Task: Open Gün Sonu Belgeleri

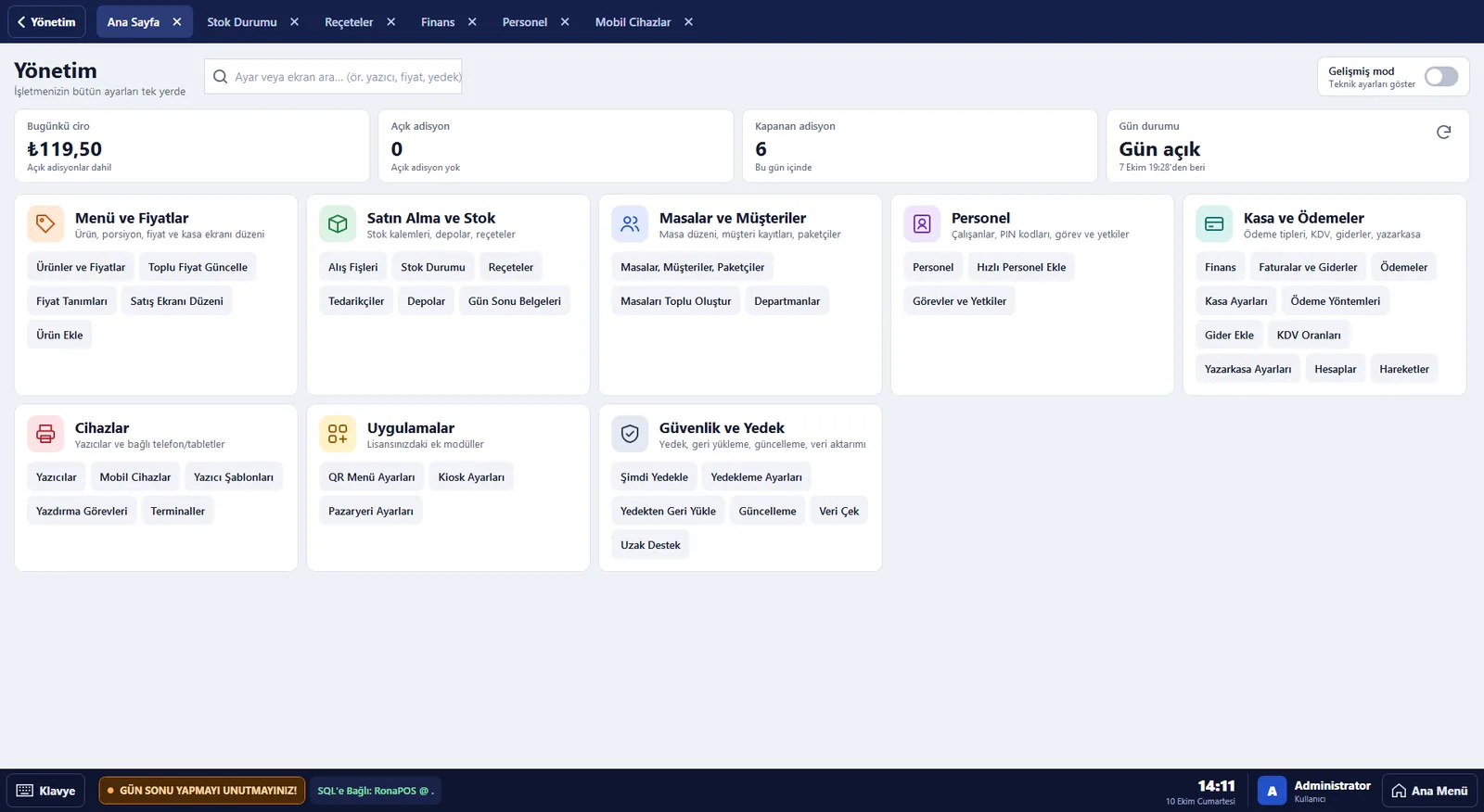Action: (x=515, y=301)
